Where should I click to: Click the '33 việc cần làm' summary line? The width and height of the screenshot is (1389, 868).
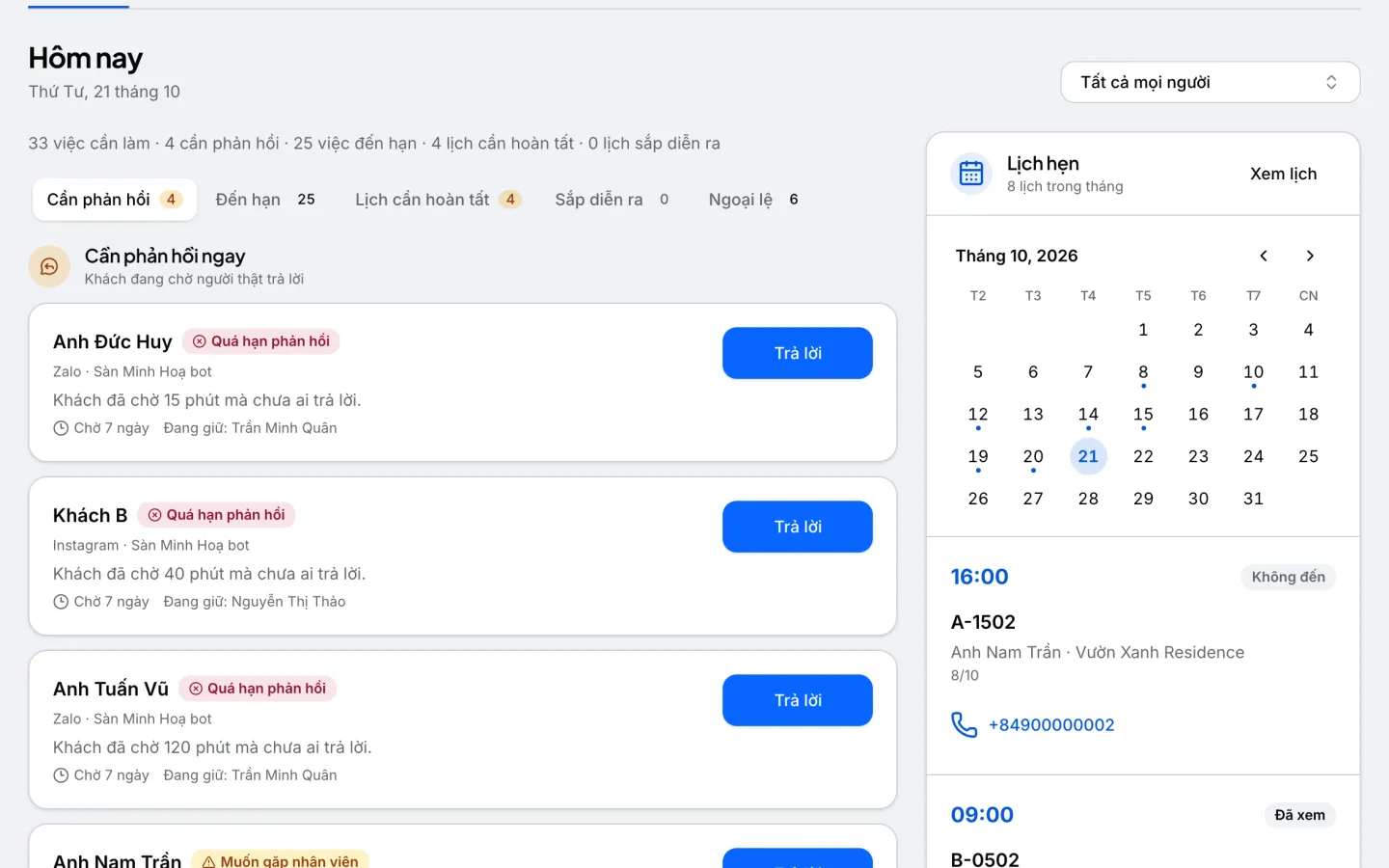click(374, 143)
